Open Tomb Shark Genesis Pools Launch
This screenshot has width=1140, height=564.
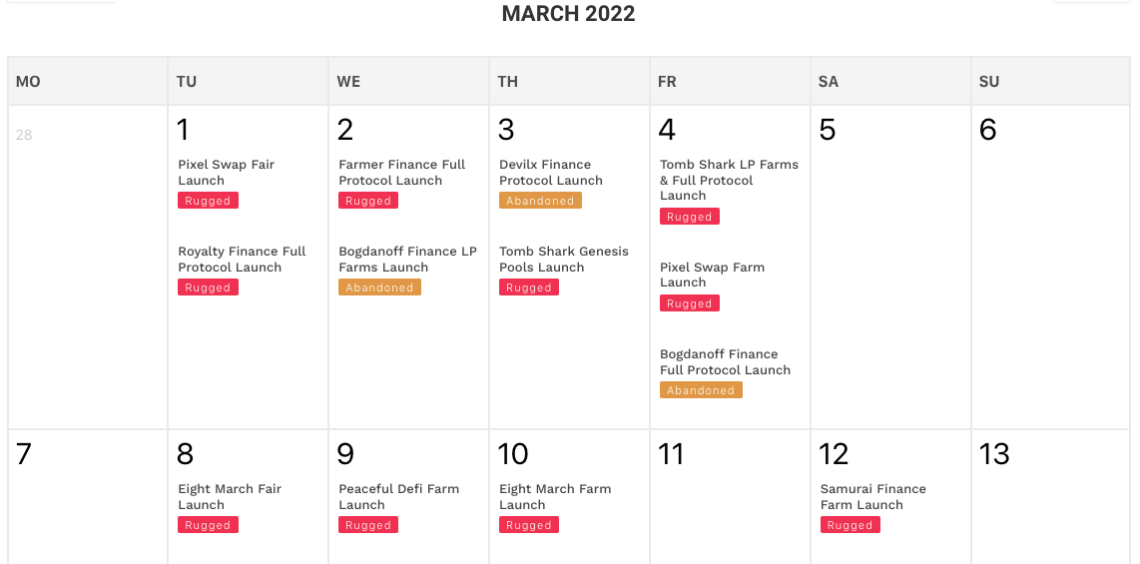pyautogui.click(x=564, y=259)
